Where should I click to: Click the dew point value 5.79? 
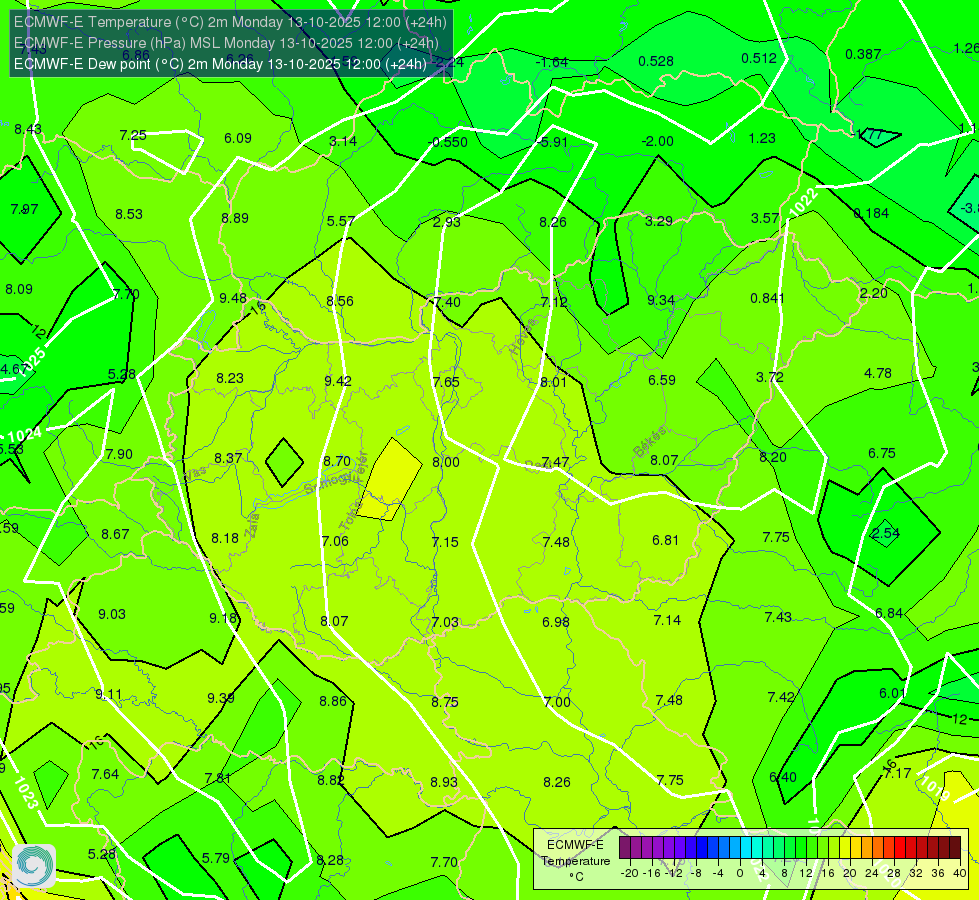point(216,858)
